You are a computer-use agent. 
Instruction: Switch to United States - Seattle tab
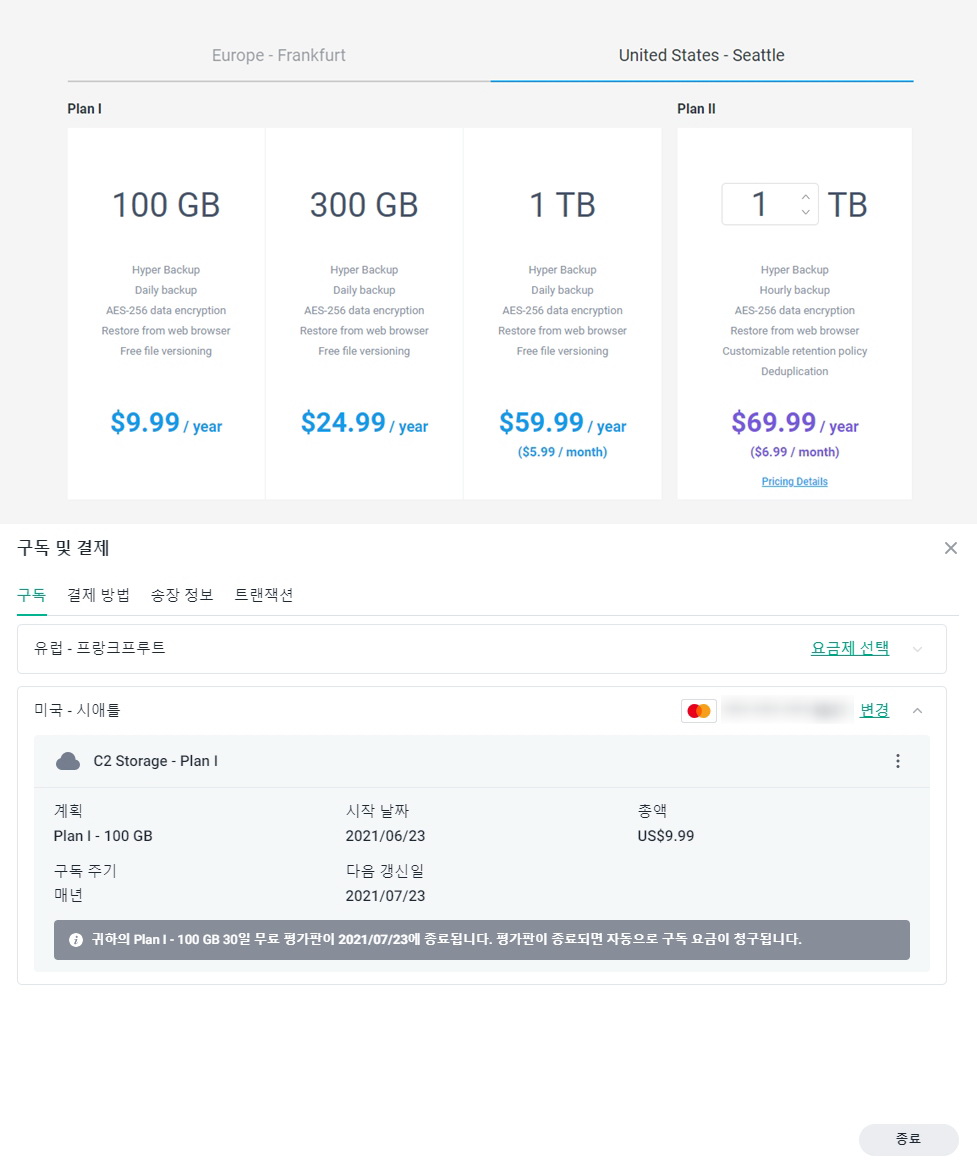pyautogui.click(x=701, y=56)
